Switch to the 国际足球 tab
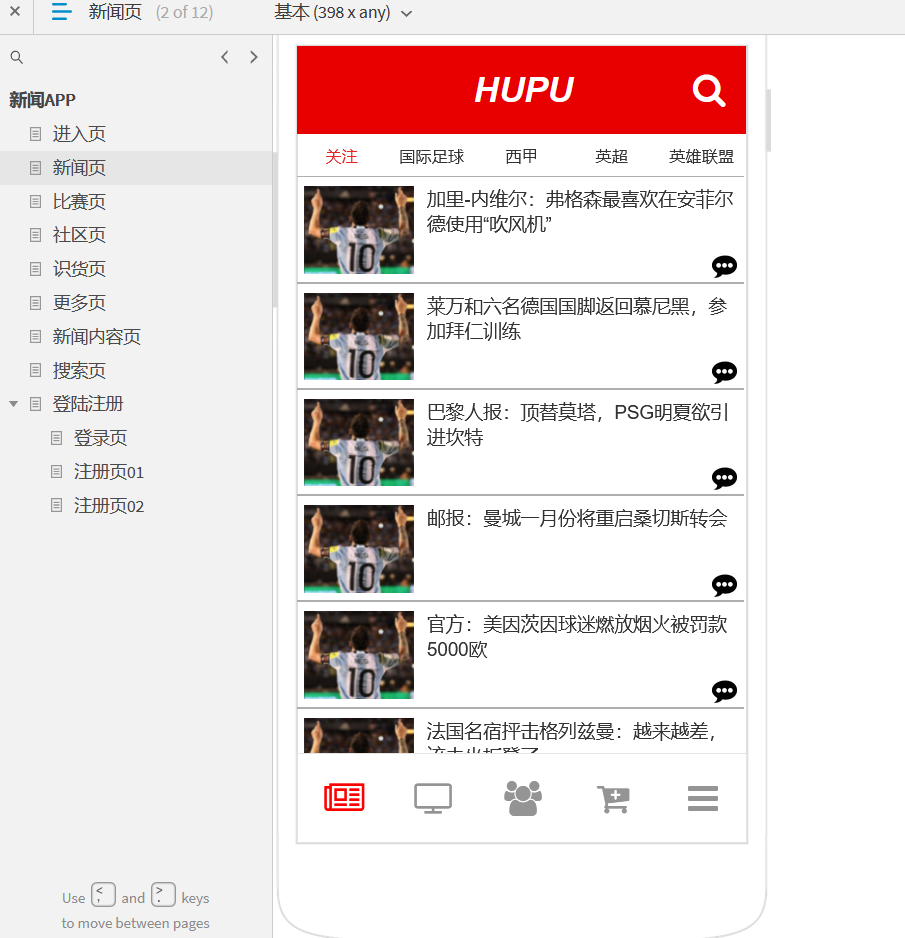Viewport: 905px width, 938px height. pos(431,157)
